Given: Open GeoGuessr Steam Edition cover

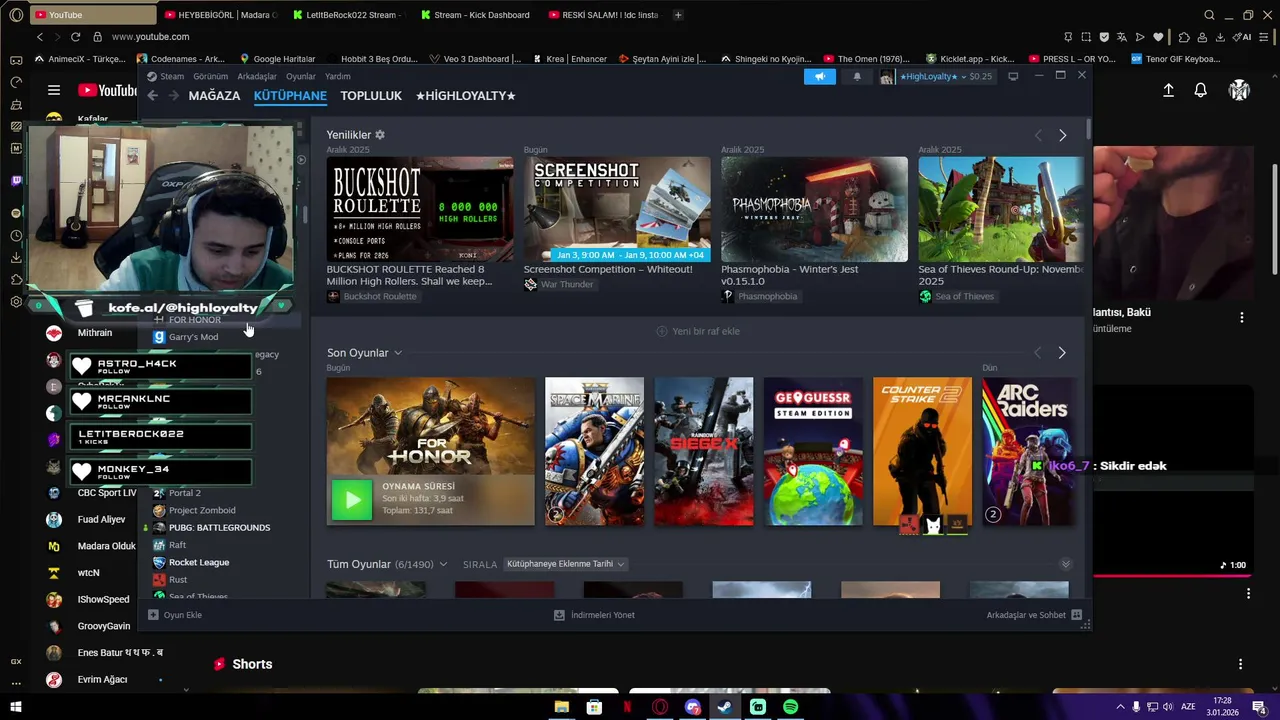Looking at the screenshot, I should click(x=813, y=451).
